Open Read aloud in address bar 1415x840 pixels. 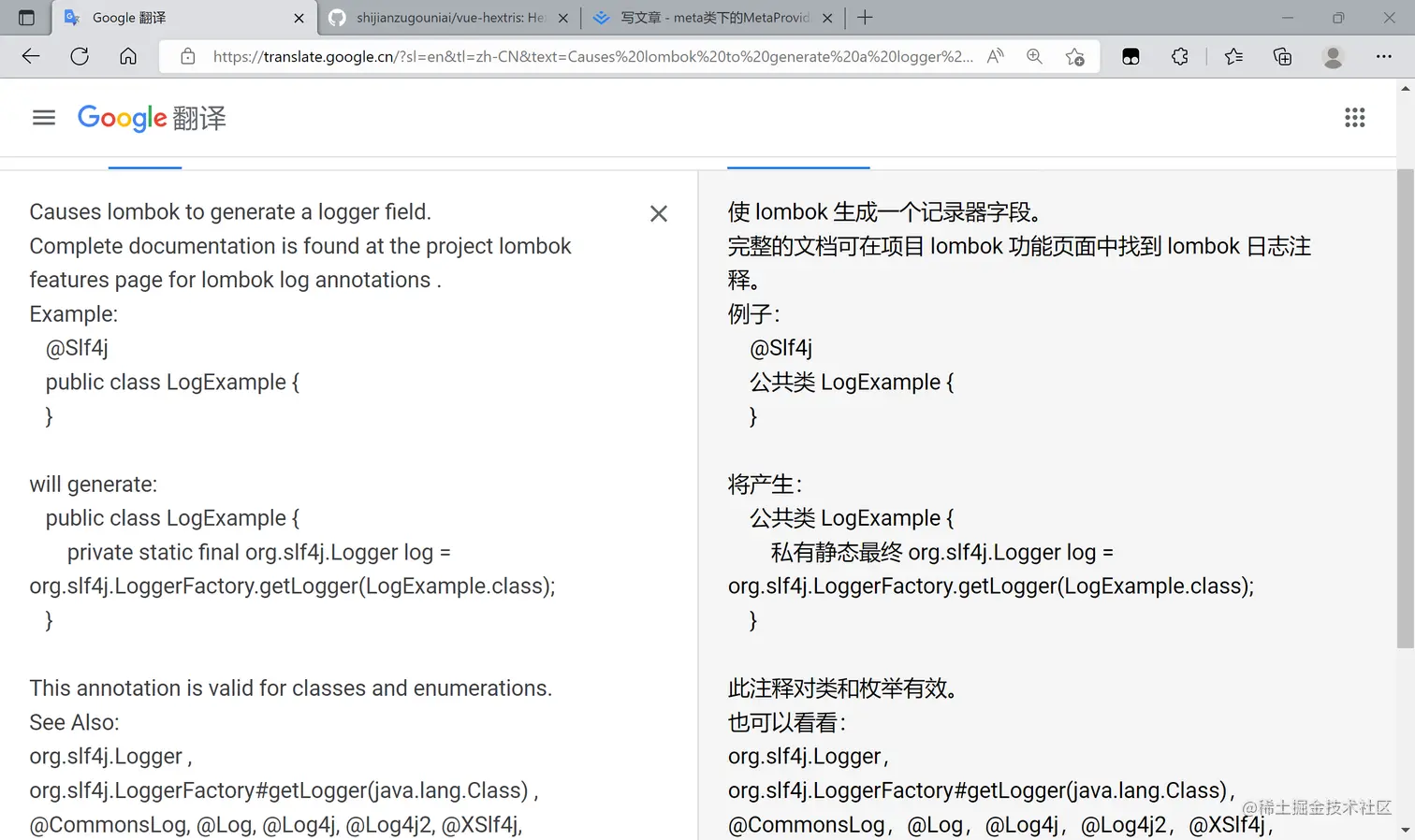[996, 56]
